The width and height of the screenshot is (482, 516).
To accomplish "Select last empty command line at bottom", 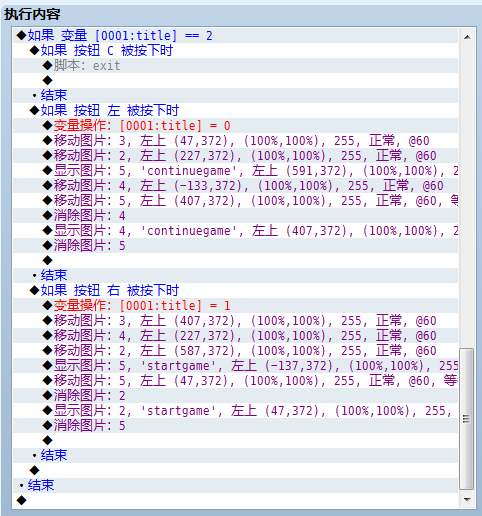I will pos(235,500).
